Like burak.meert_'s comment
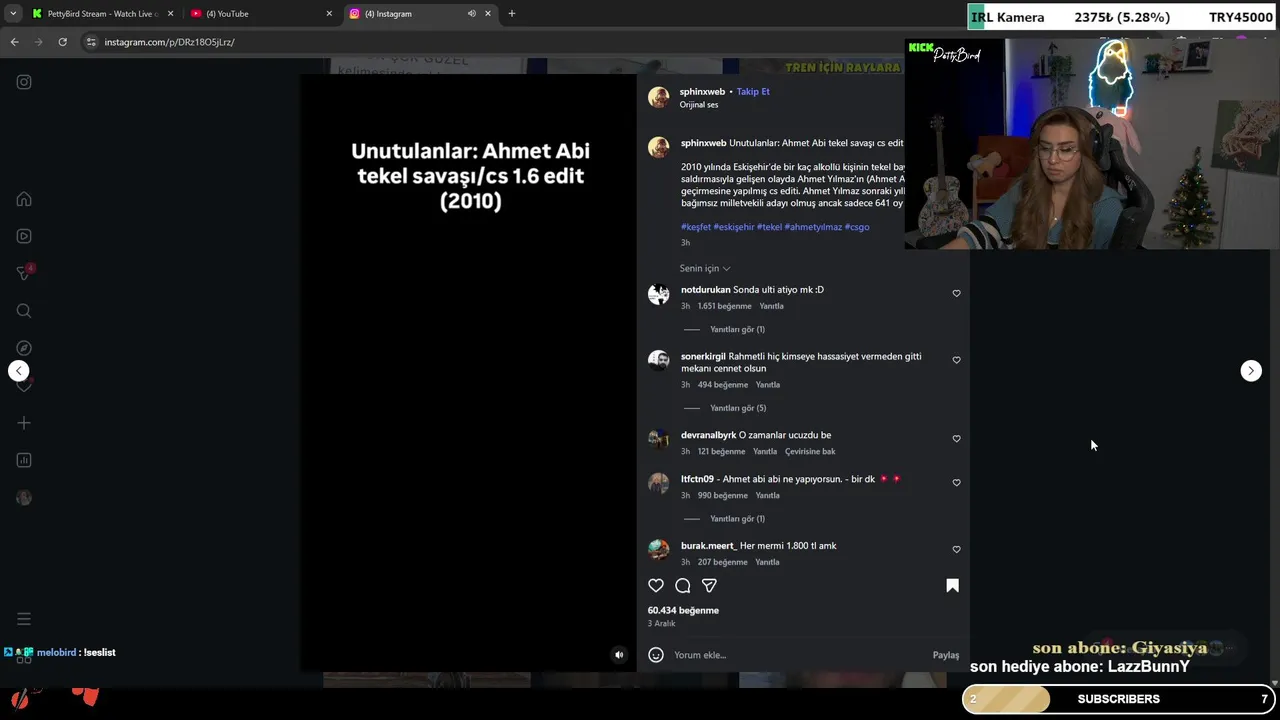The height and width of the screenshot is (720, 1280). [956, 549]
